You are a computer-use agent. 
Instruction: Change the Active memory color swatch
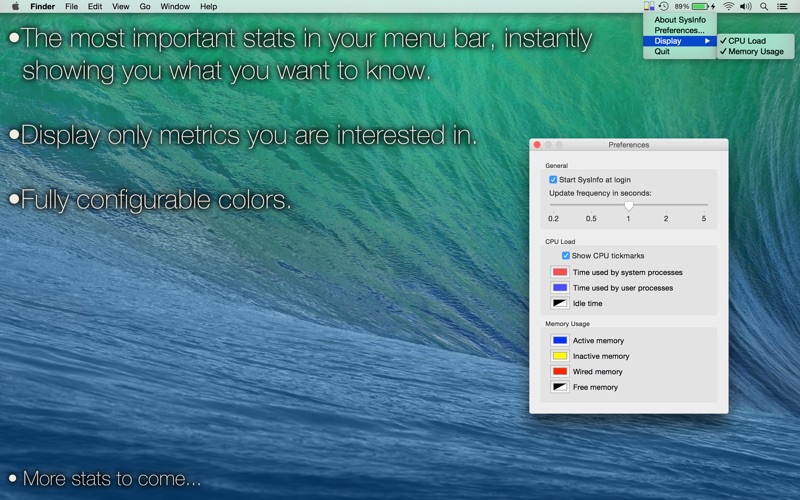[x=560, y=340]
